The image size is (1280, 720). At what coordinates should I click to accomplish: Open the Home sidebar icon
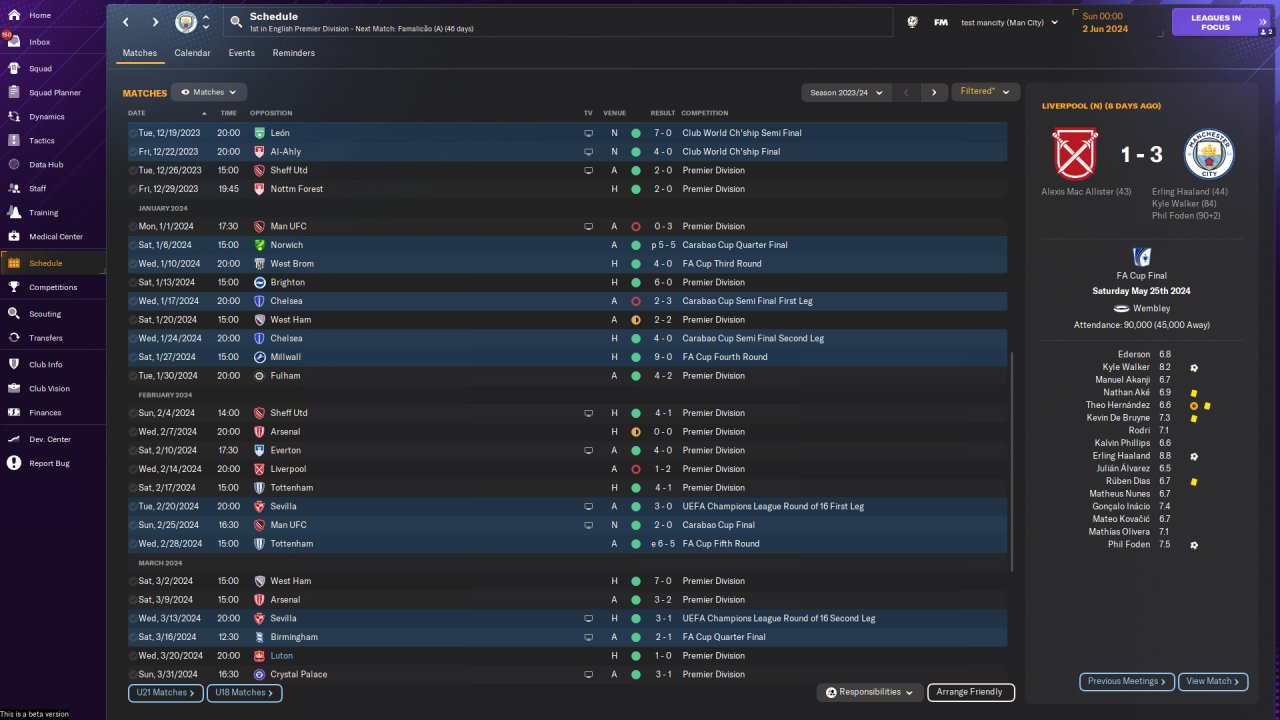point(14,15)
